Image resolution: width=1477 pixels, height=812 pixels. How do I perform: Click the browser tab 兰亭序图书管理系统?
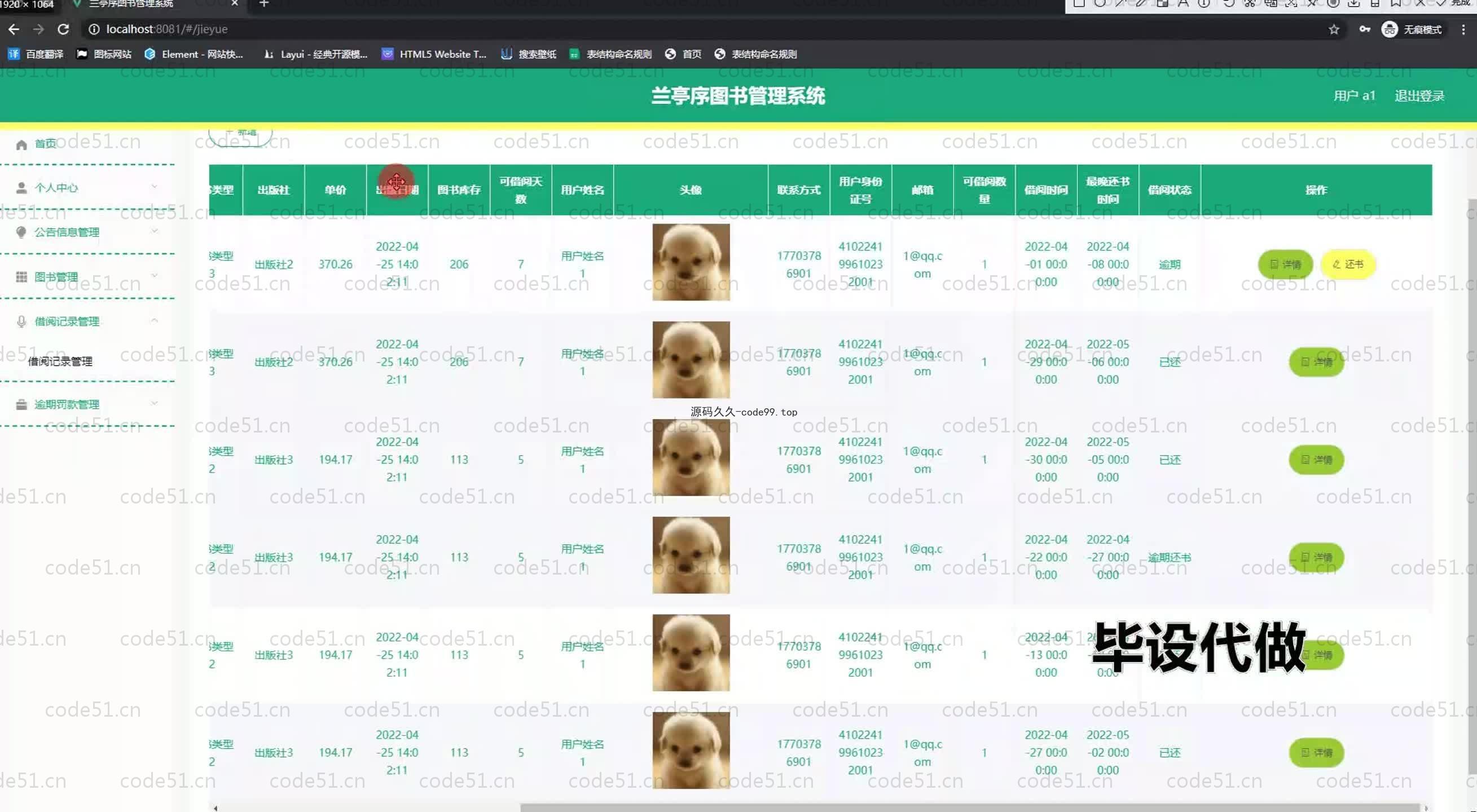click(153, 4)
